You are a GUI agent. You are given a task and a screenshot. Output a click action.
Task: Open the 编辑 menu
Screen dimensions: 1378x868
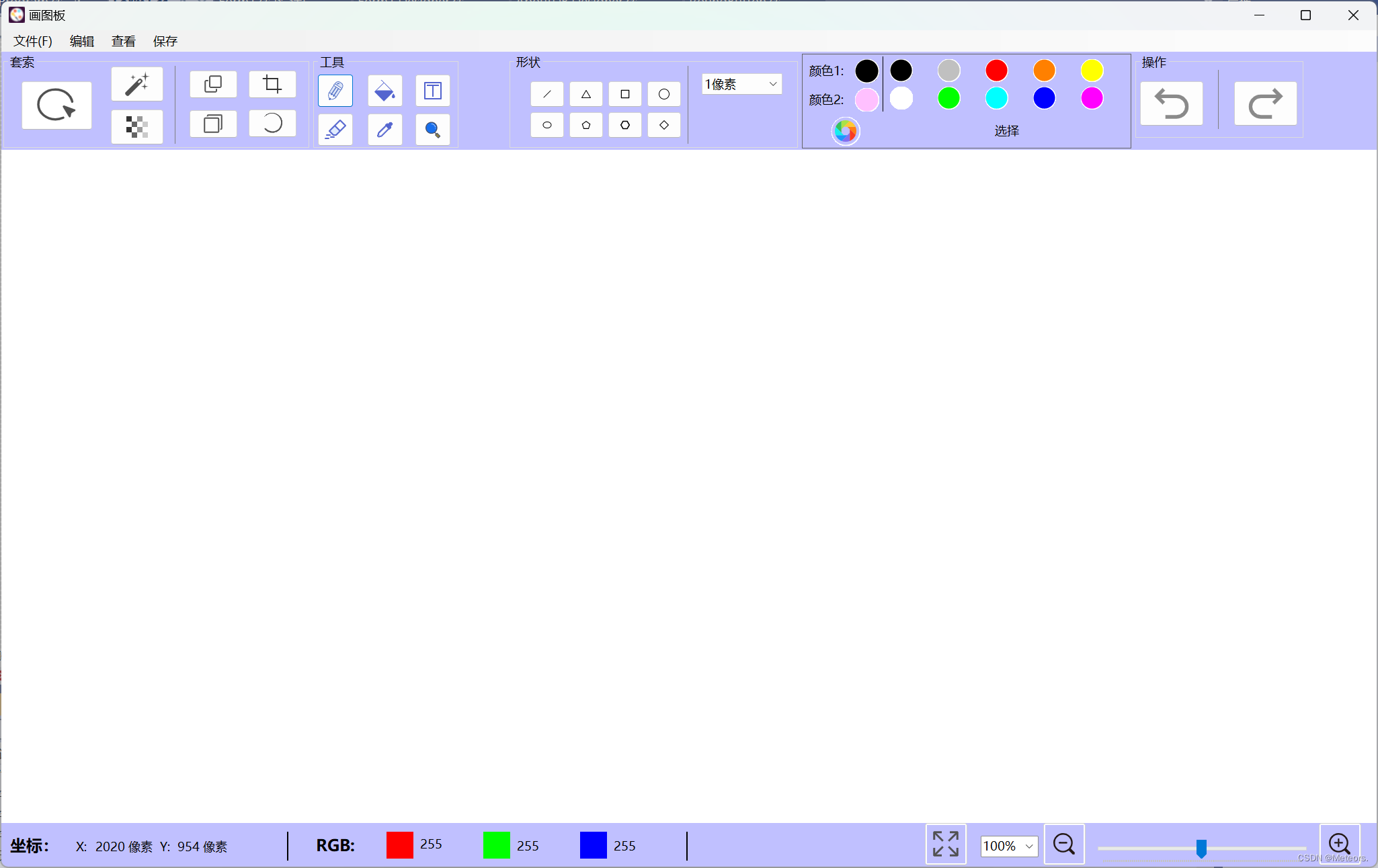click(82, 41)
